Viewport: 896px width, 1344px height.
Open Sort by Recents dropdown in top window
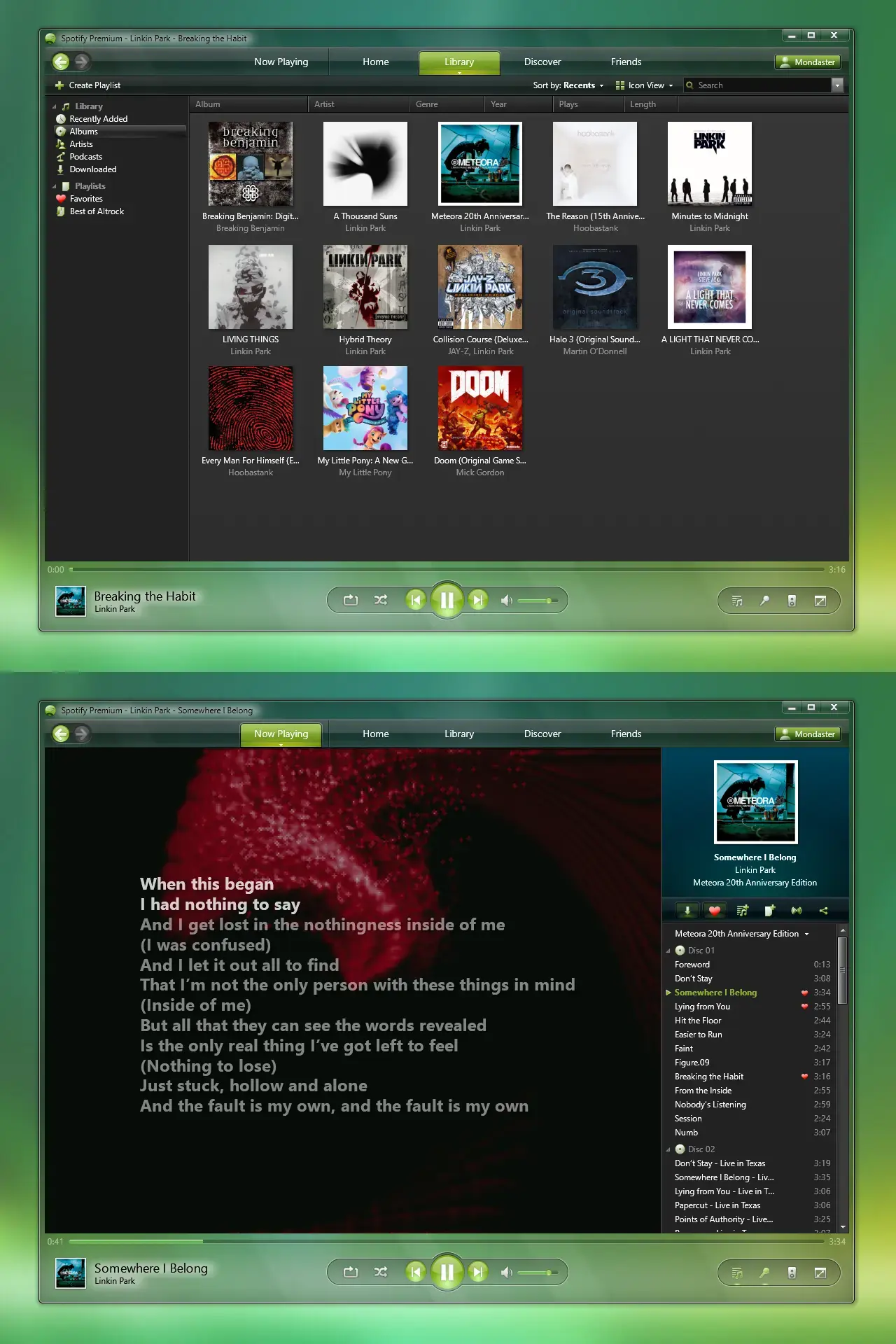[x=568, y=85]
